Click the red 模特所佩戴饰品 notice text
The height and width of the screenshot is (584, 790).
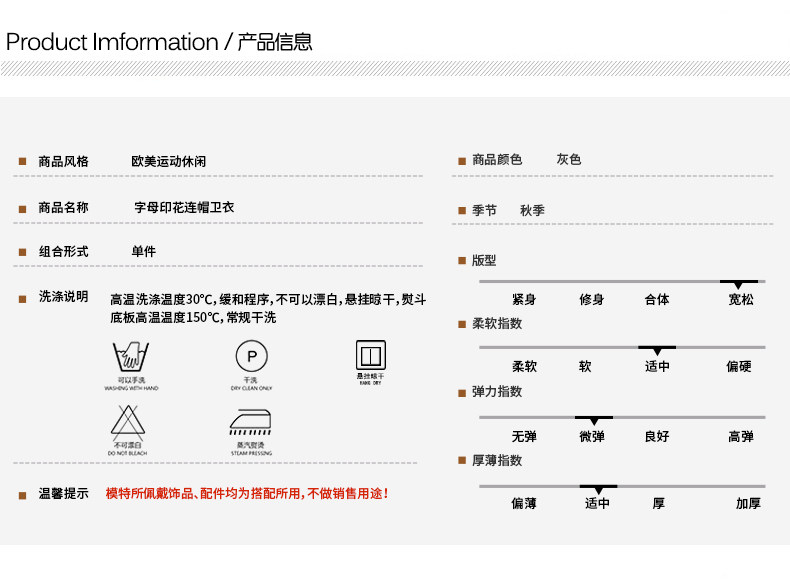coord(247,493)
